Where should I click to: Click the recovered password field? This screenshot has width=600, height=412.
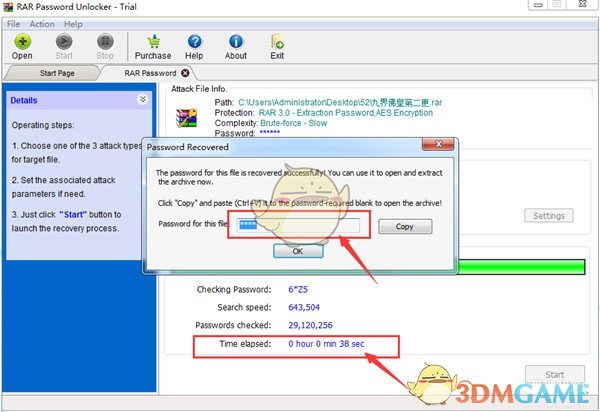(298, 225)
